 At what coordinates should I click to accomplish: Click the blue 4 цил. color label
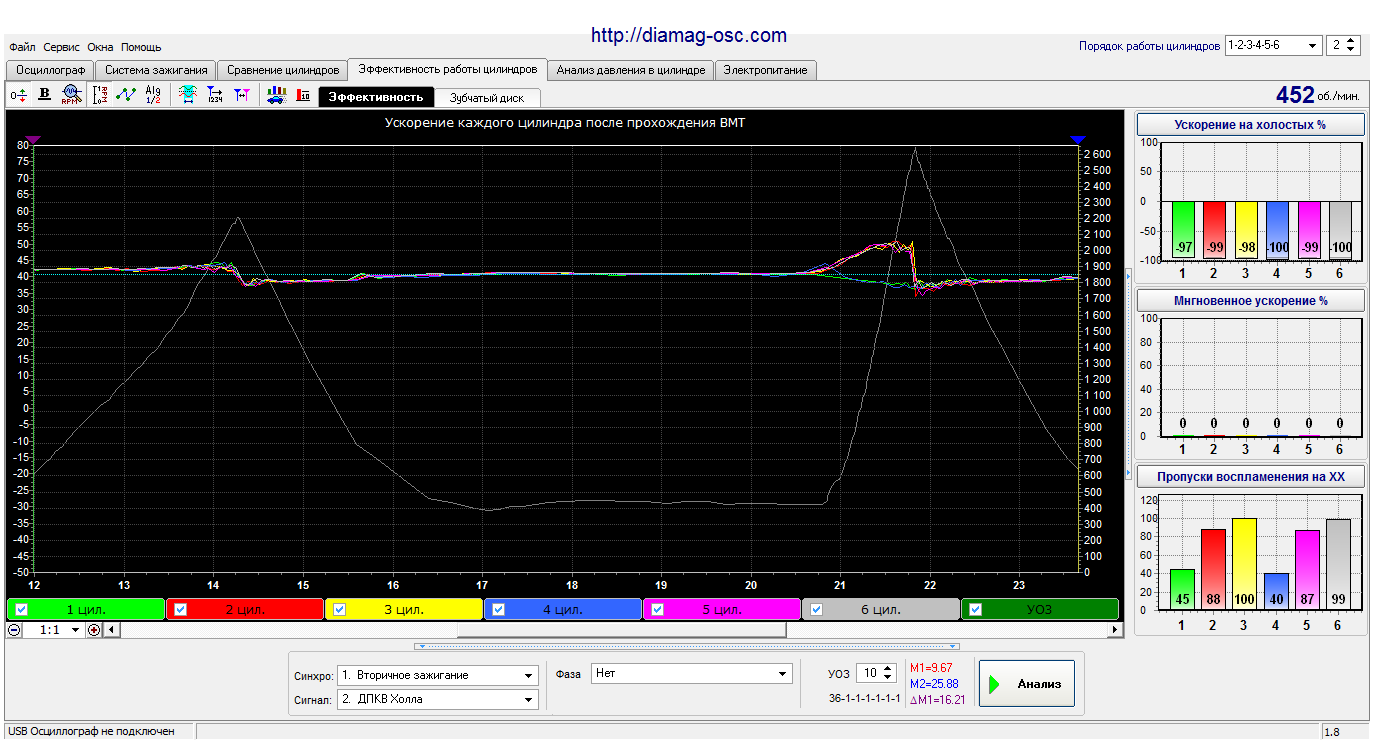click(x=562, y=609)
